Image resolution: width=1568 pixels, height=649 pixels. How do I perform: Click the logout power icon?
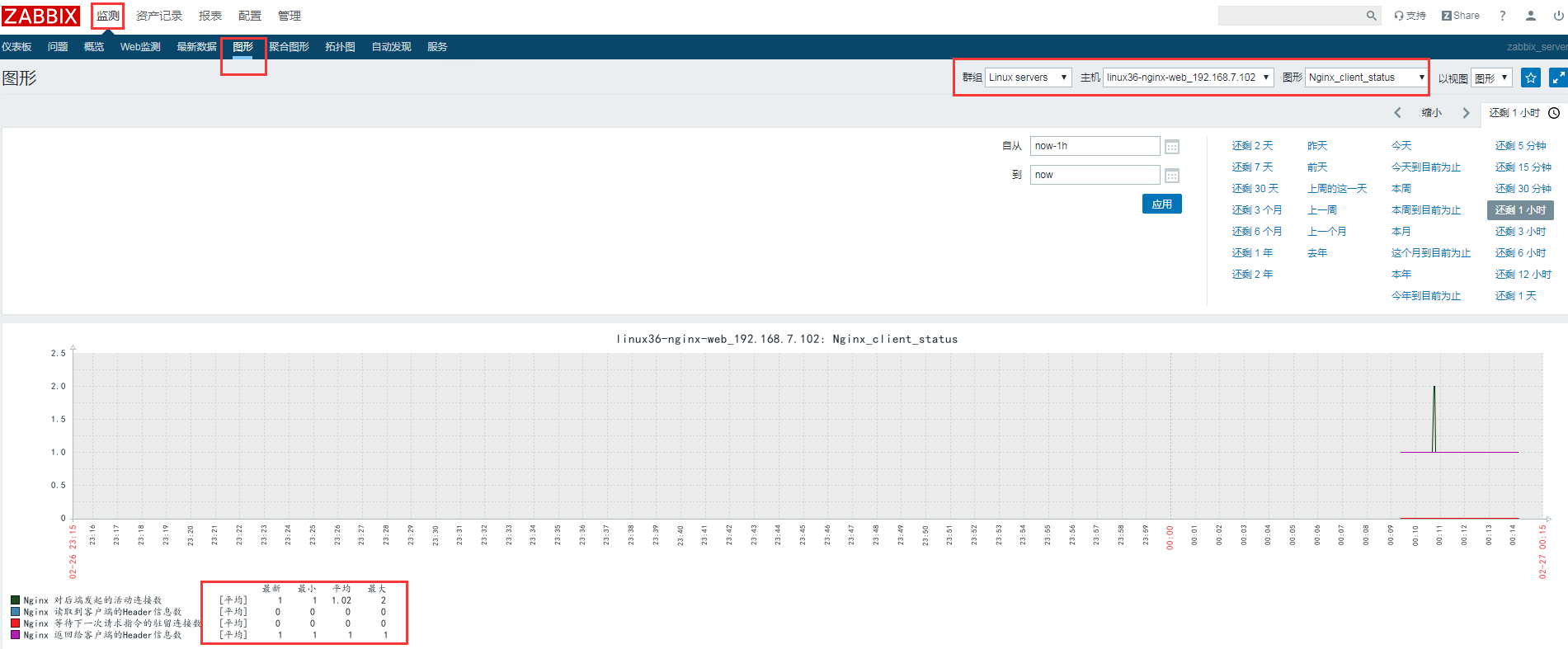[1559, 16]
